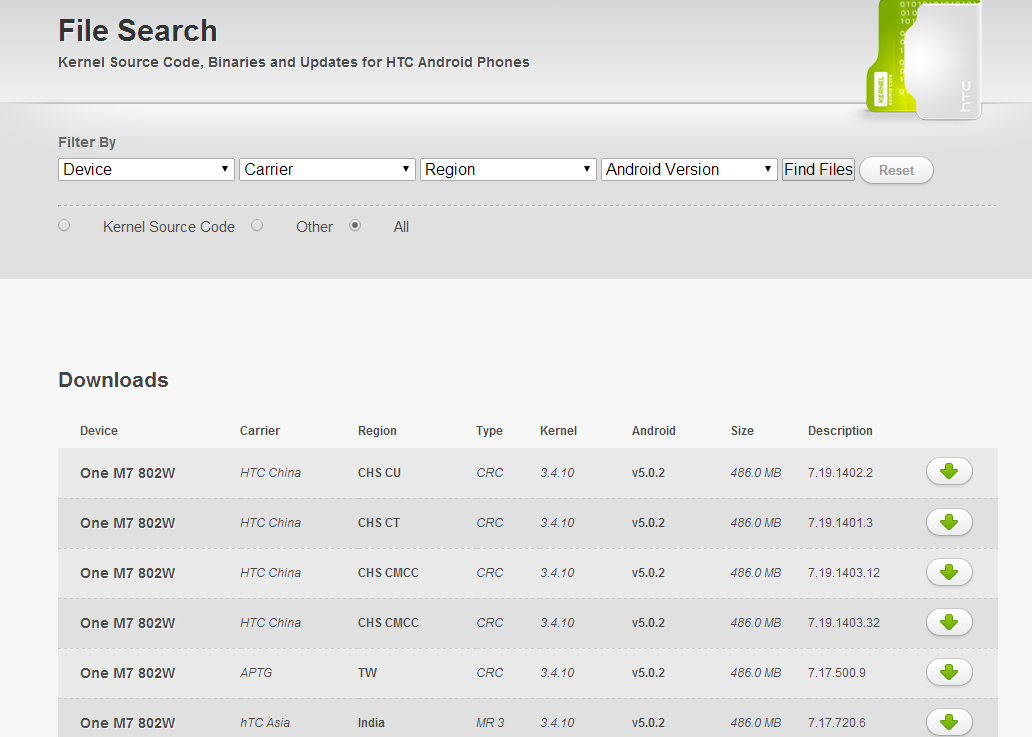Open the Region filter dropdown
Image resolution: width=1032 pixels, height=737 pixels.
click(508, 169)
